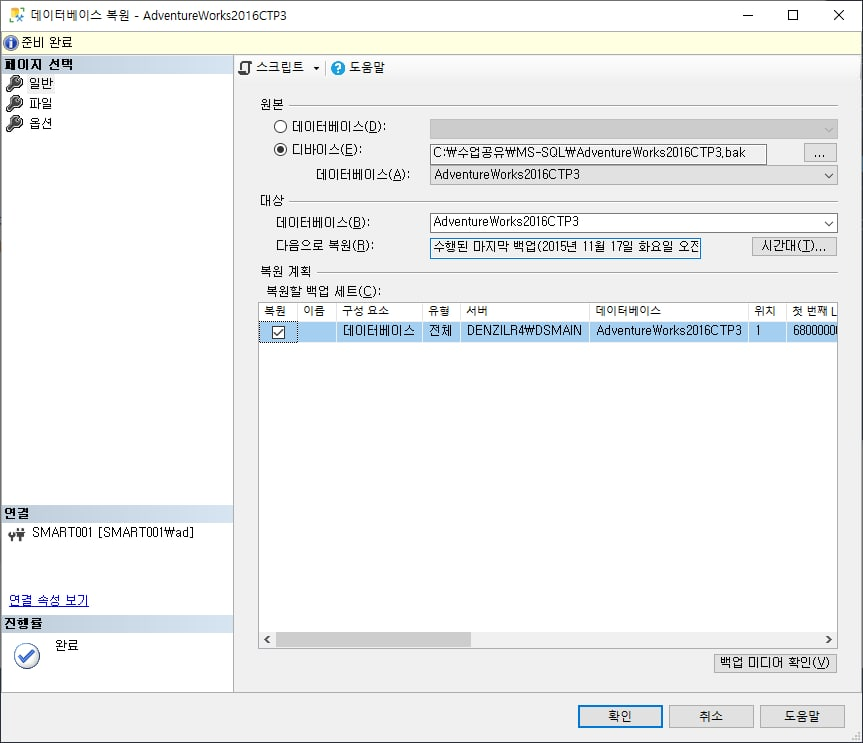The image size is (863, 743).
Task: Click the 복원 column header
Action: (278, 311)
